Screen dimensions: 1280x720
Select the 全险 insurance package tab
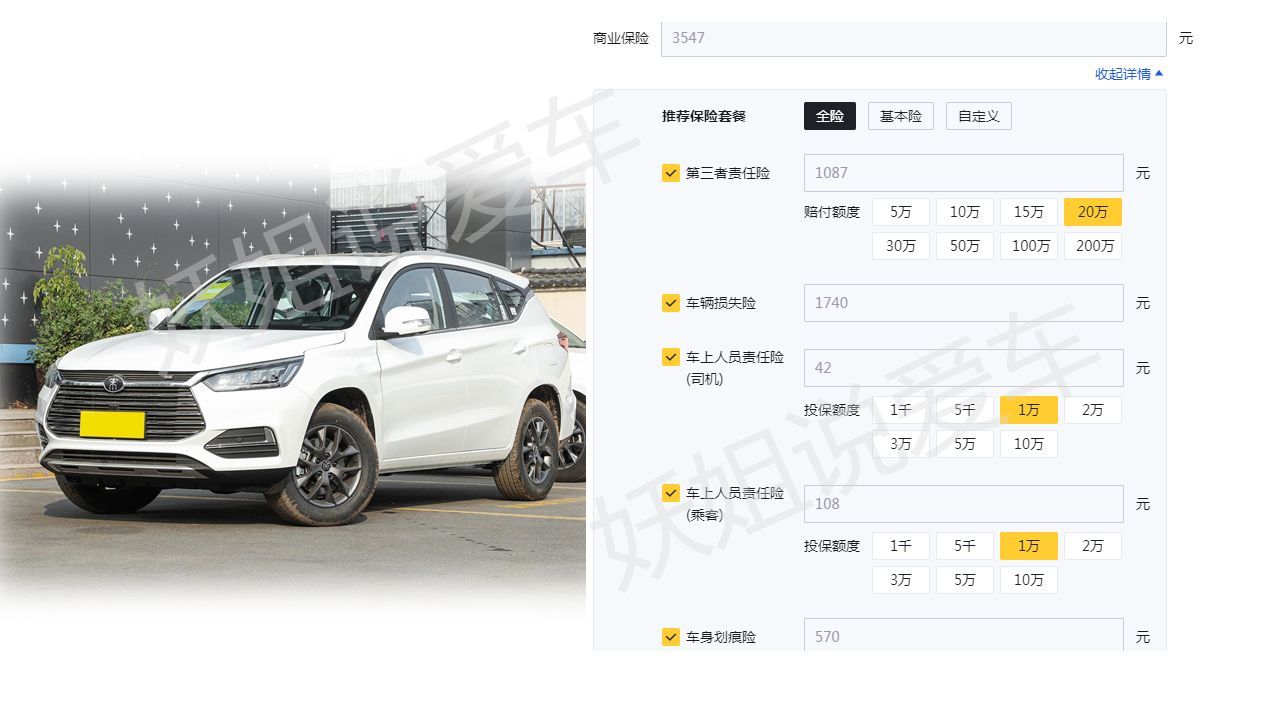[x=830, y=116]
